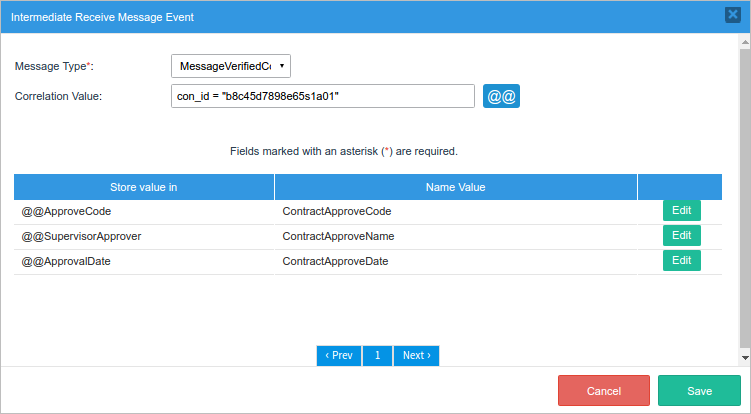Close the Intermediate Receive Message Event dialog
Viewport: 751px width, 414px height.
732,15
